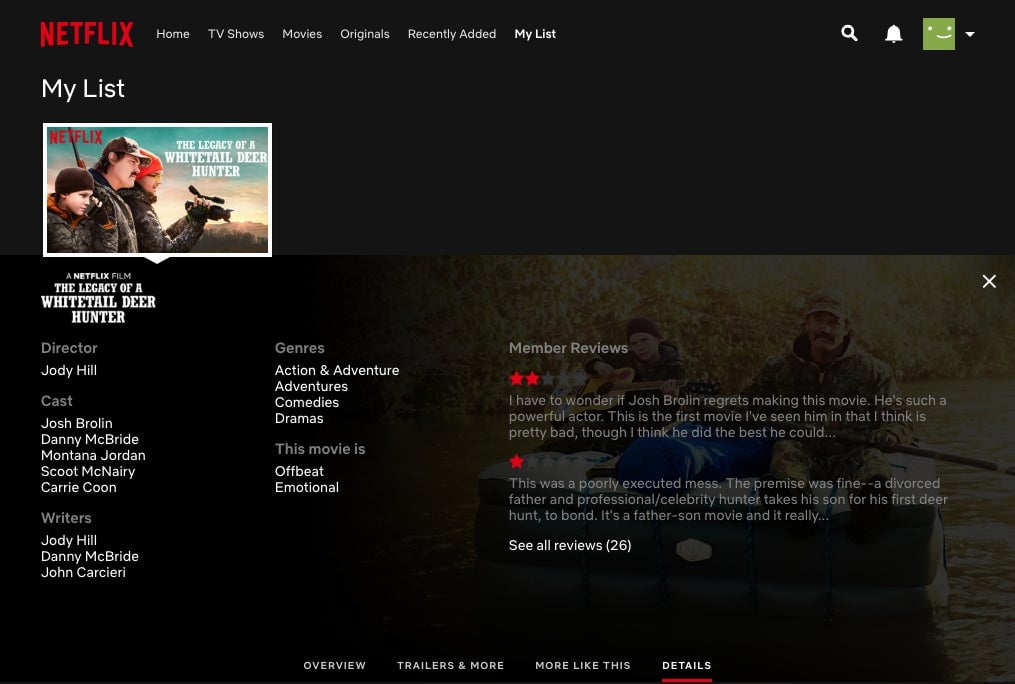Select the Details tab

pyautogui.click(x=687, y=665)
